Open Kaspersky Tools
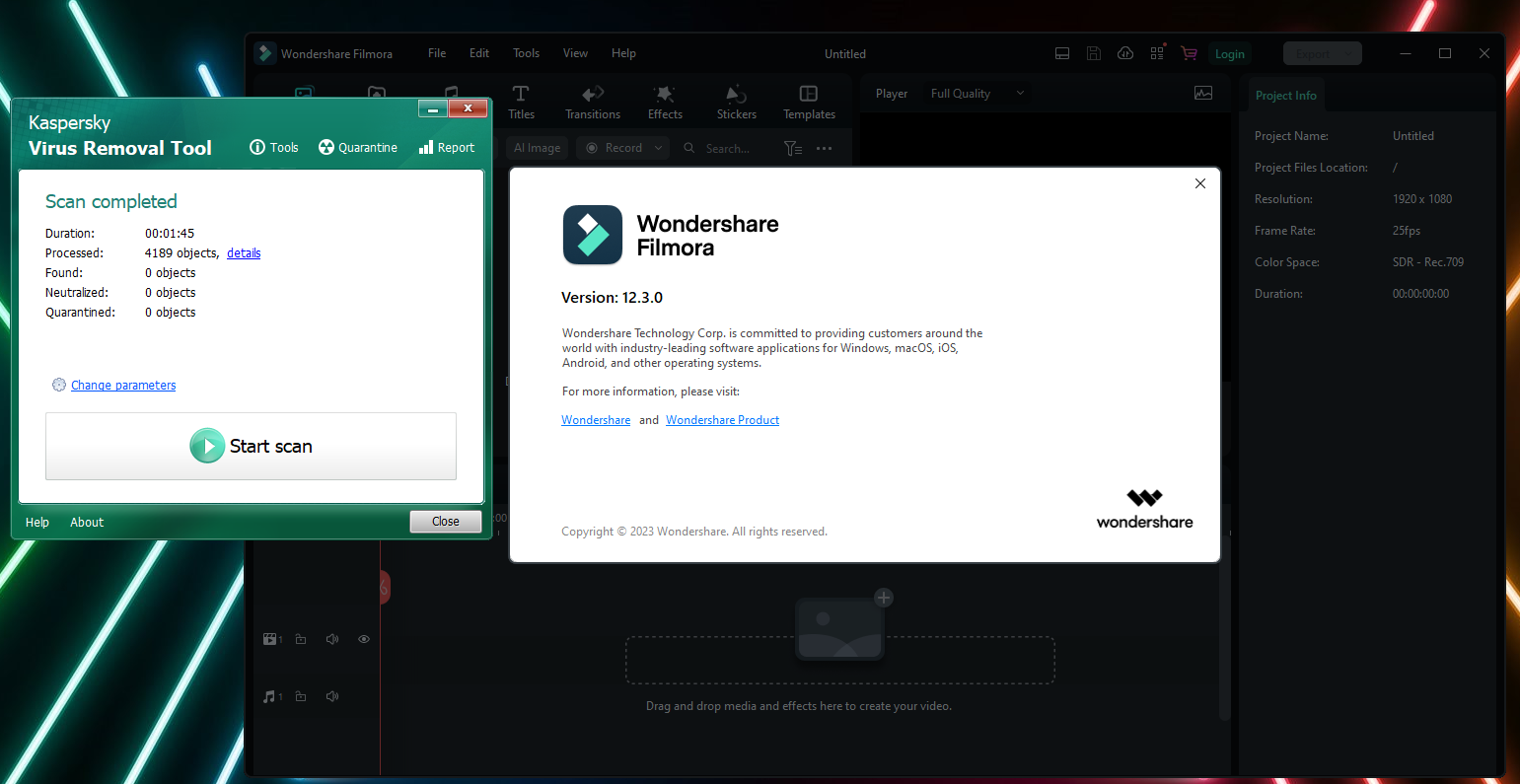 [x=273, y=147]
